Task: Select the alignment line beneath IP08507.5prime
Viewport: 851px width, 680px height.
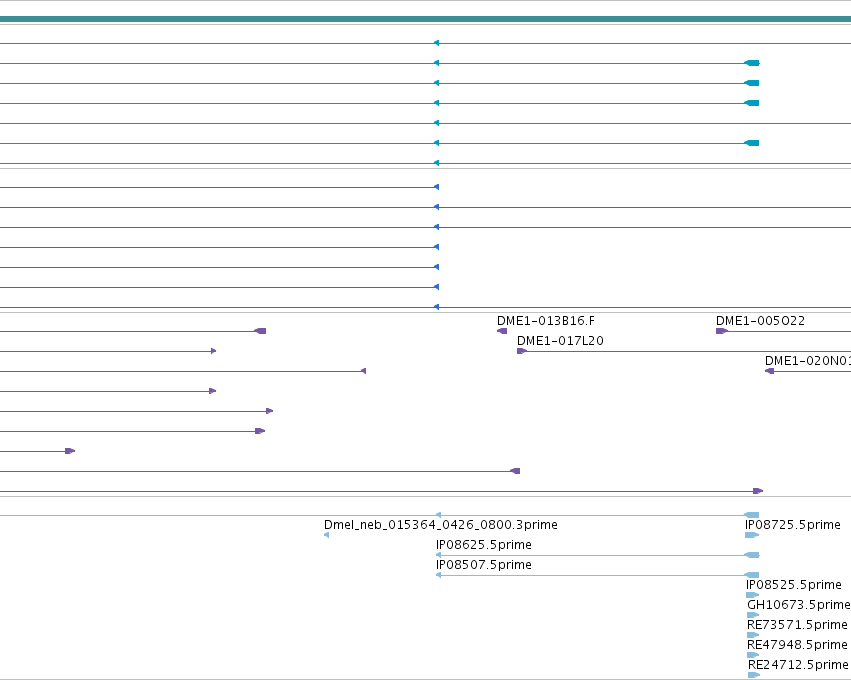Action: [x=598, y=575]
